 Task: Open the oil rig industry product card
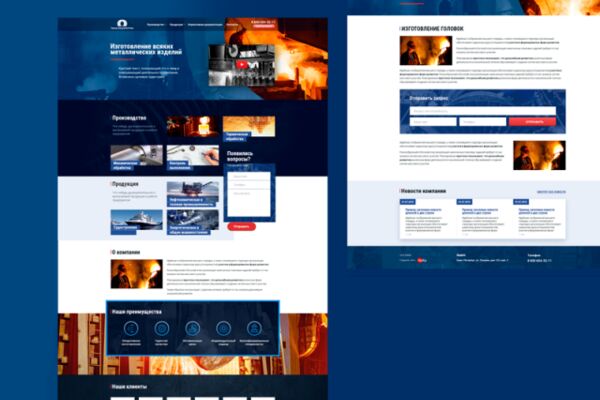pos(193,194)
